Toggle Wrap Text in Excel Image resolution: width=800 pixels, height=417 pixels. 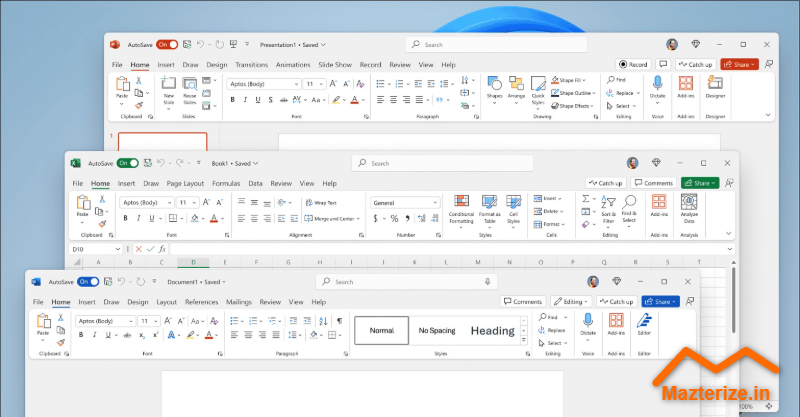coord(321,203)
